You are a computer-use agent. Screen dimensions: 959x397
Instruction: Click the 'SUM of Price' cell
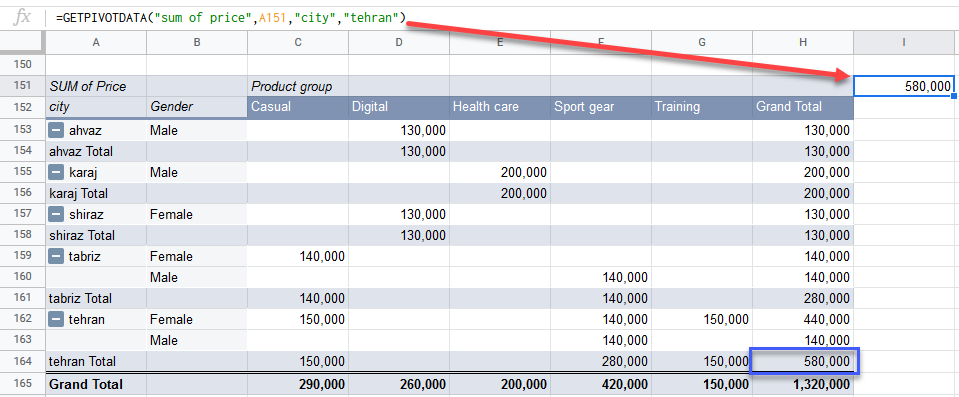pos(96,86)
